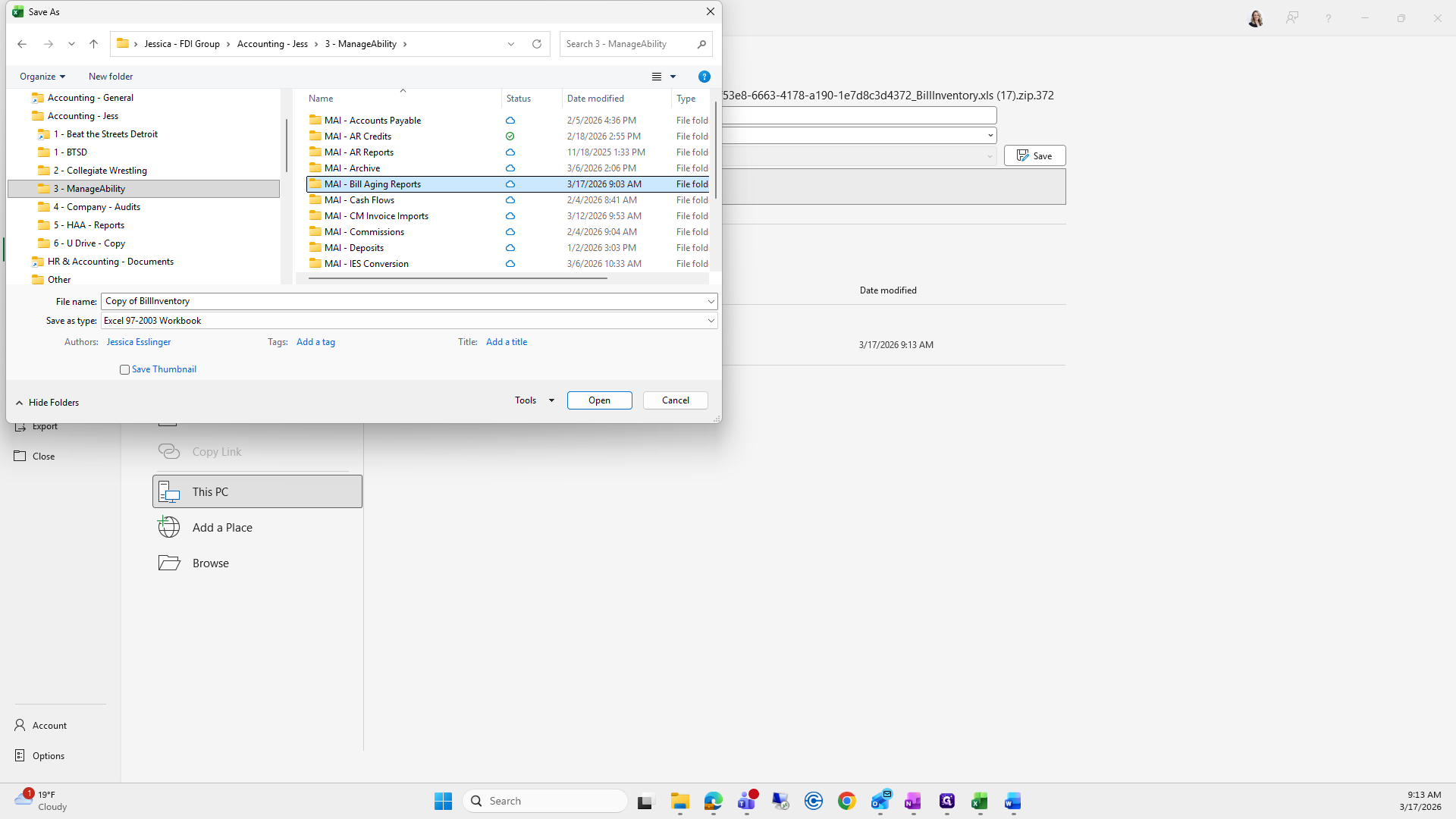The width and height of the screenshot is (1456, 819).
Task: Click the Browse folder icon
Action: (x=169, y=563)
